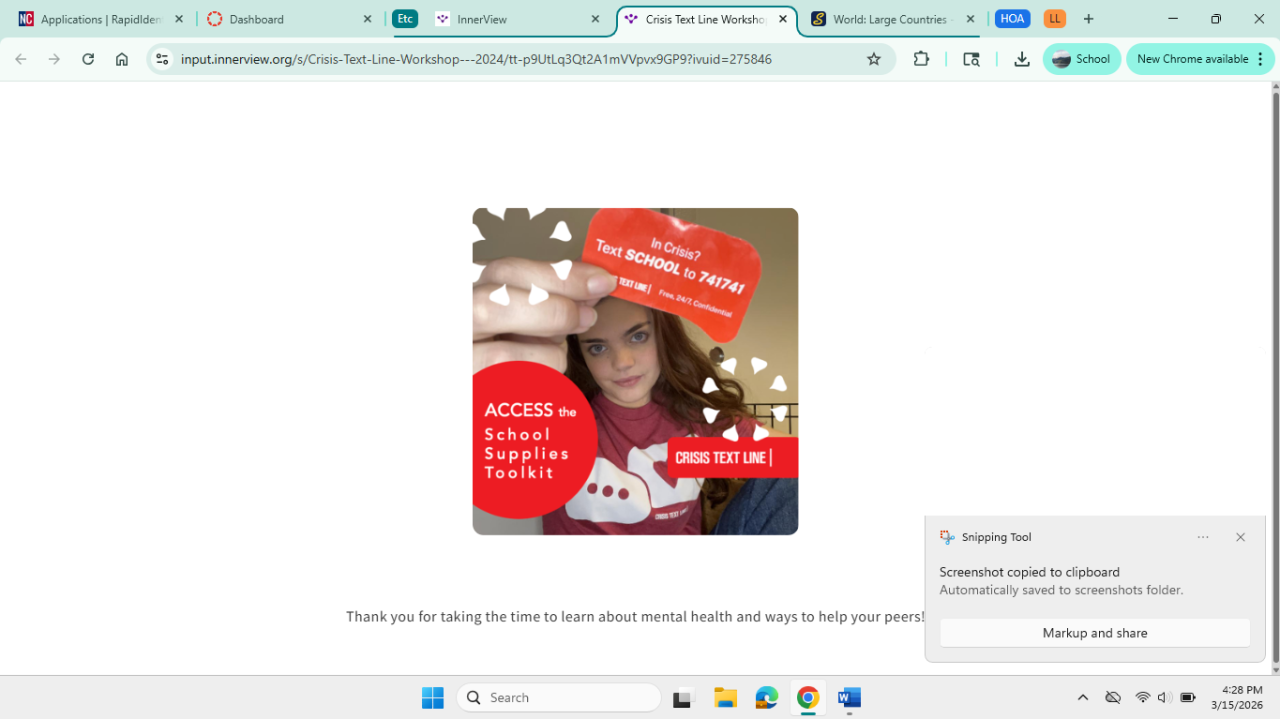Screen dimensions: 1280x719
Task: Check the battery status icon
Action: [1188, 698]
